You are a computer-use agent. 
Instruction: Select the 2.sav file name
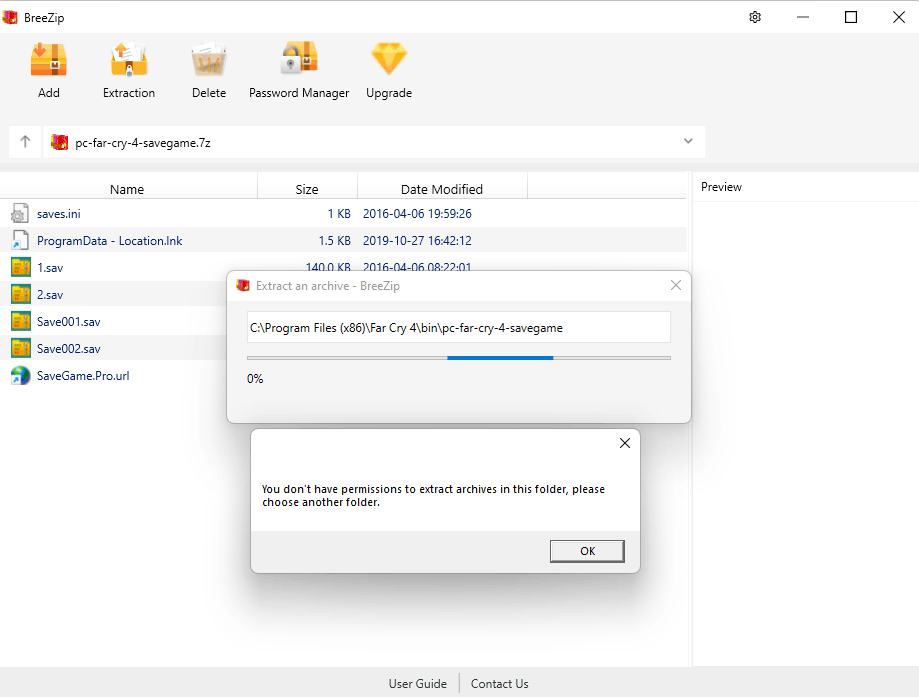coord(50,294)
